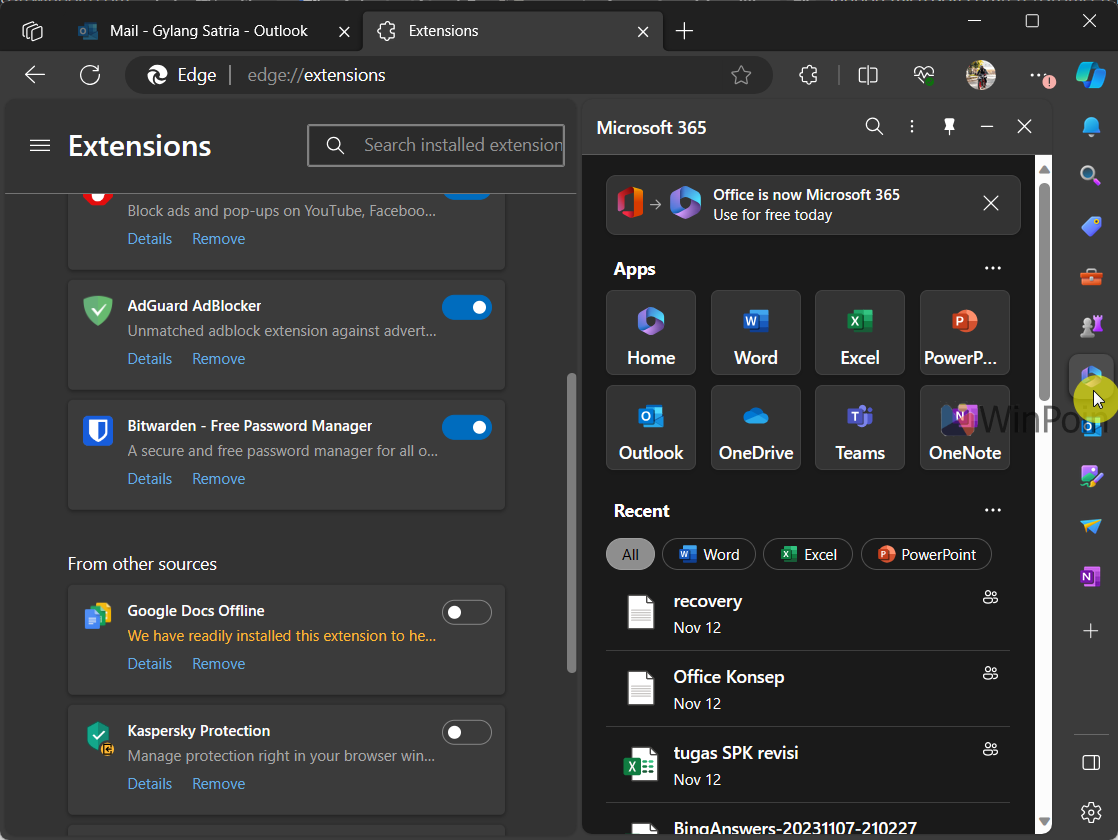Launch Word from Apps grid
This screenshot has height=840, width=1118.
[756, 332]
